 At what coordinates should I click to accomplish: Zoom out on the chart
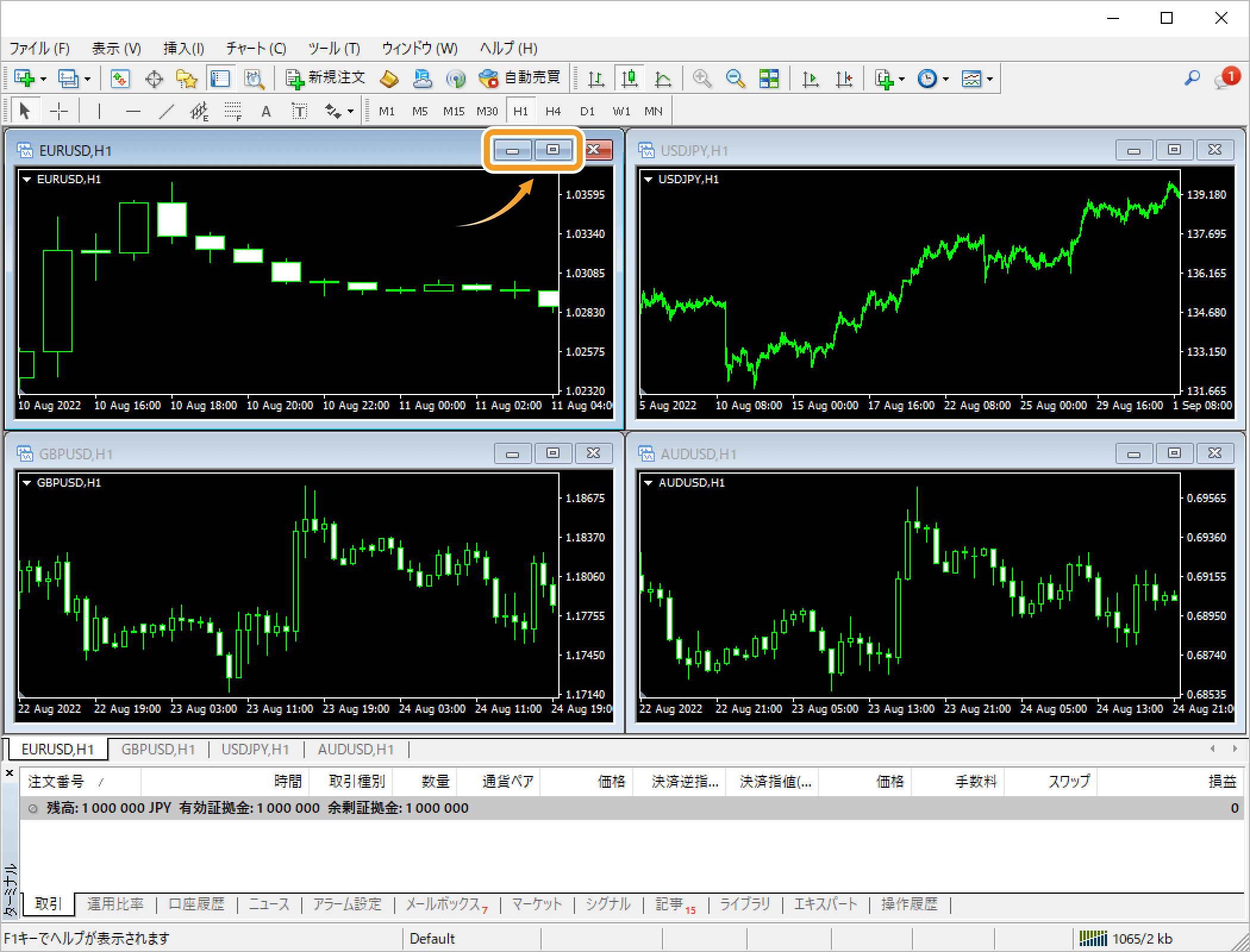736,78
